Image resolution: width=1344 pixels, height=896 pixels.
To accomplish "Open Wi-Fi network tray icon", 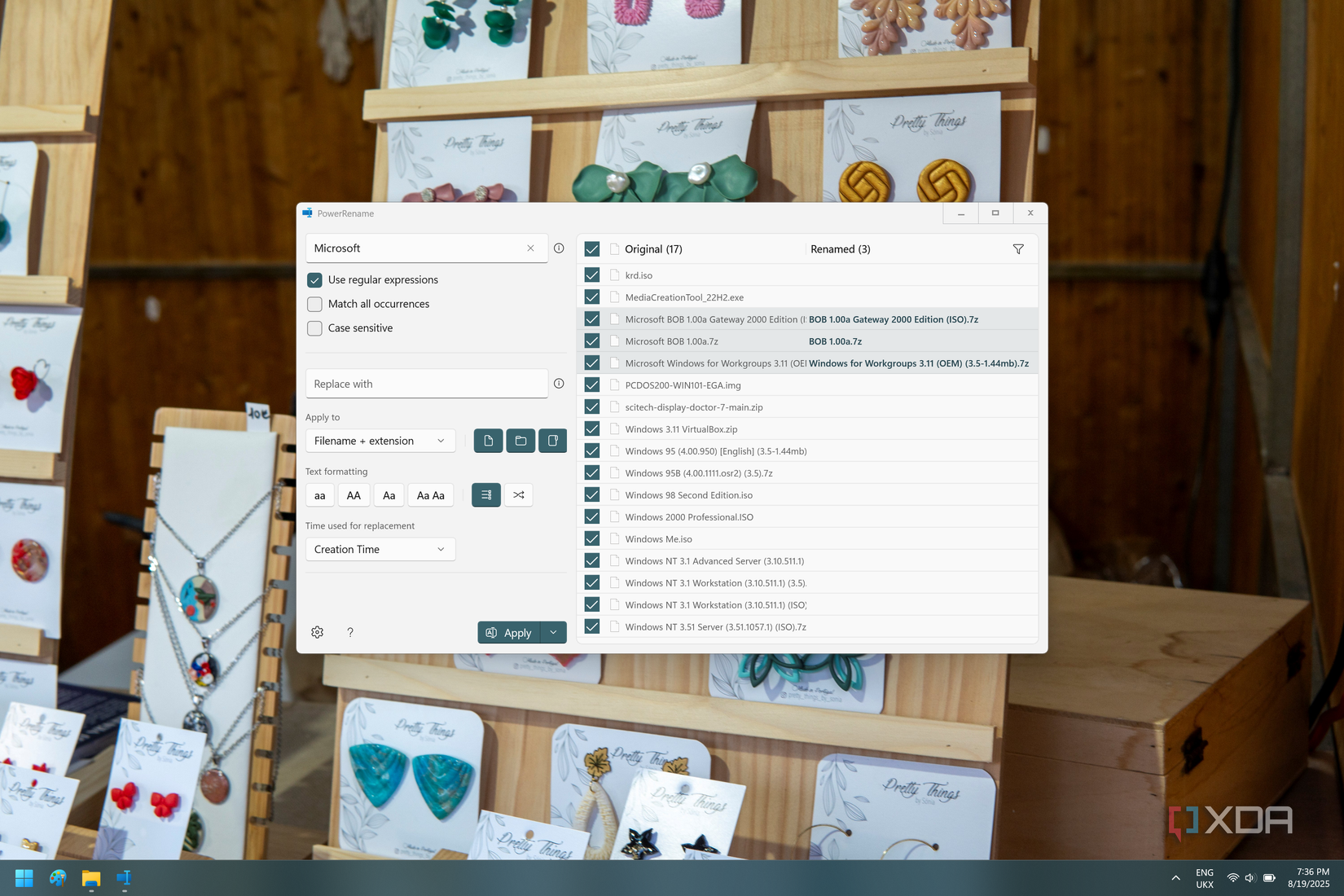I will (x=1233, y=878).
